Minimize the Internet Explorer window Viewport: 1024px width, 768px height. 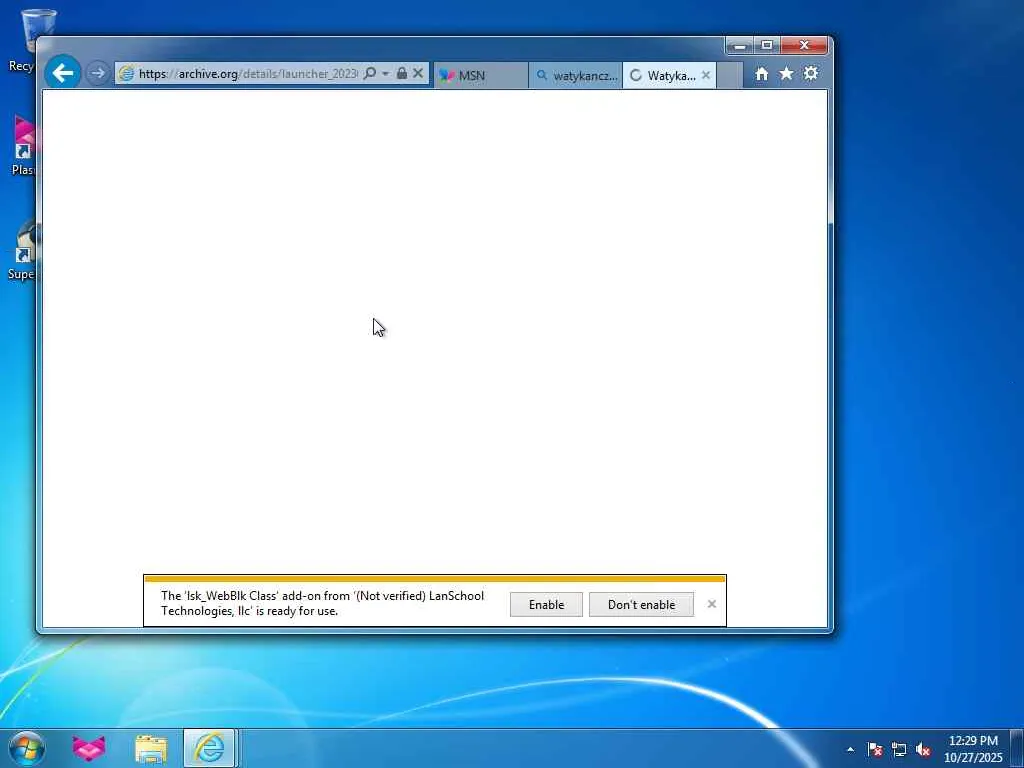tap(739, 46)
